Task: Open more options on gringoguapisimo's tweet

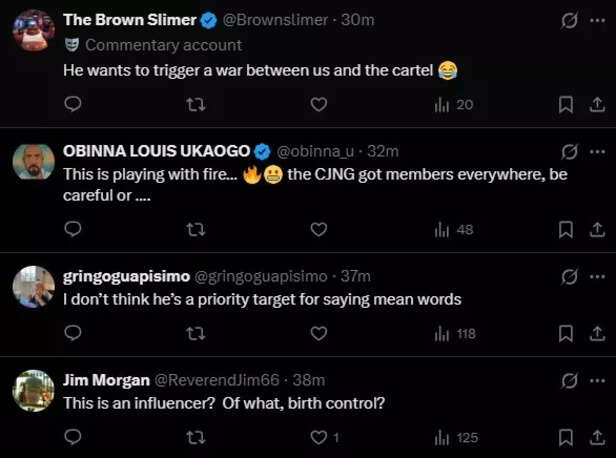Action: pos(597,276)
